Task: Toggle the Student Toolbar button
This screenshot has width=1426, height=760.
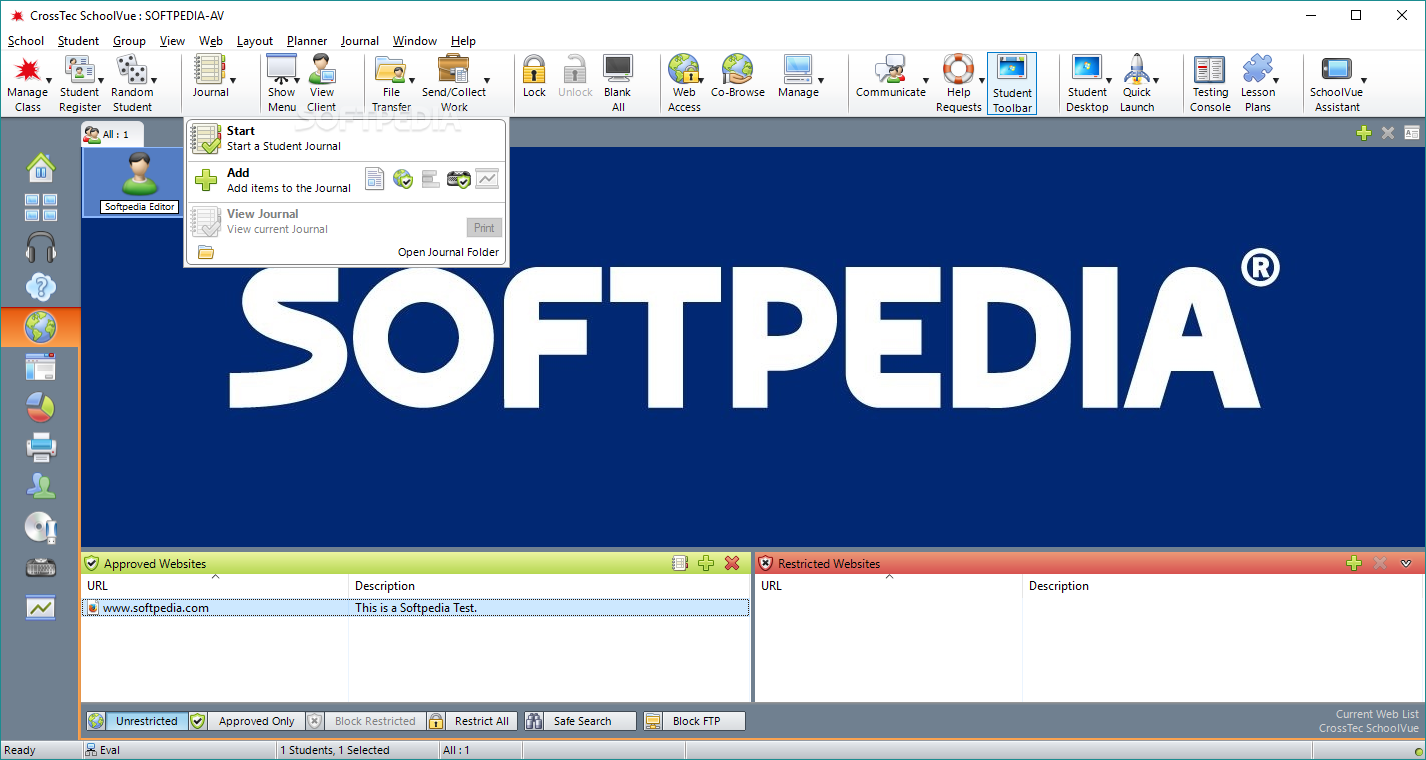Action: click(x=1012, y=84)
